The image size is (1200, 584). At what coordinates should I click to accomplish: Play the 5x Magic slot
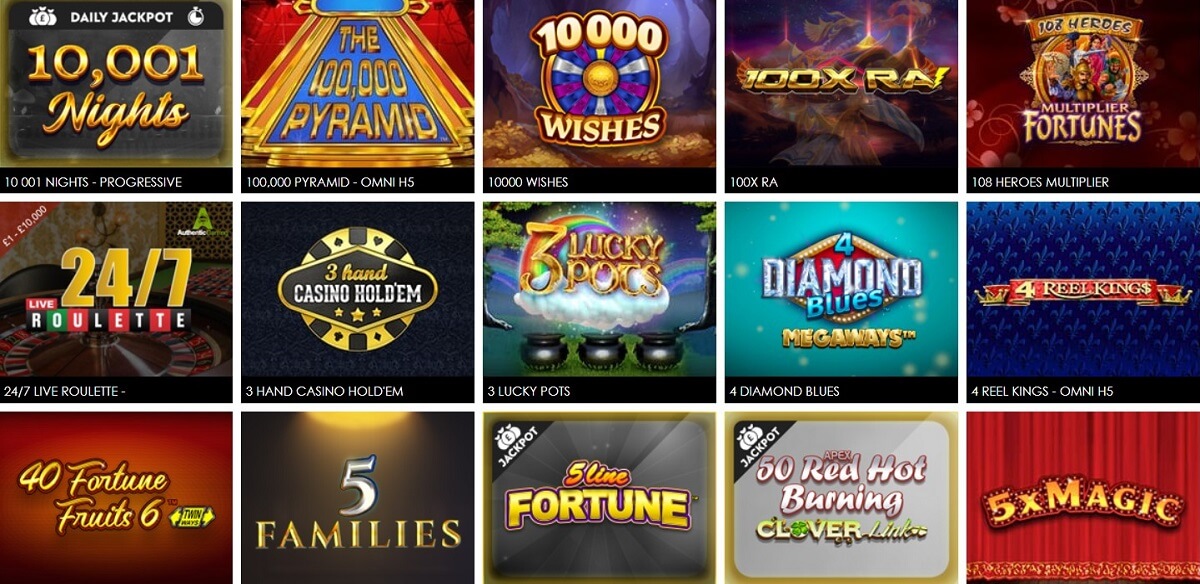point(1083,498)
